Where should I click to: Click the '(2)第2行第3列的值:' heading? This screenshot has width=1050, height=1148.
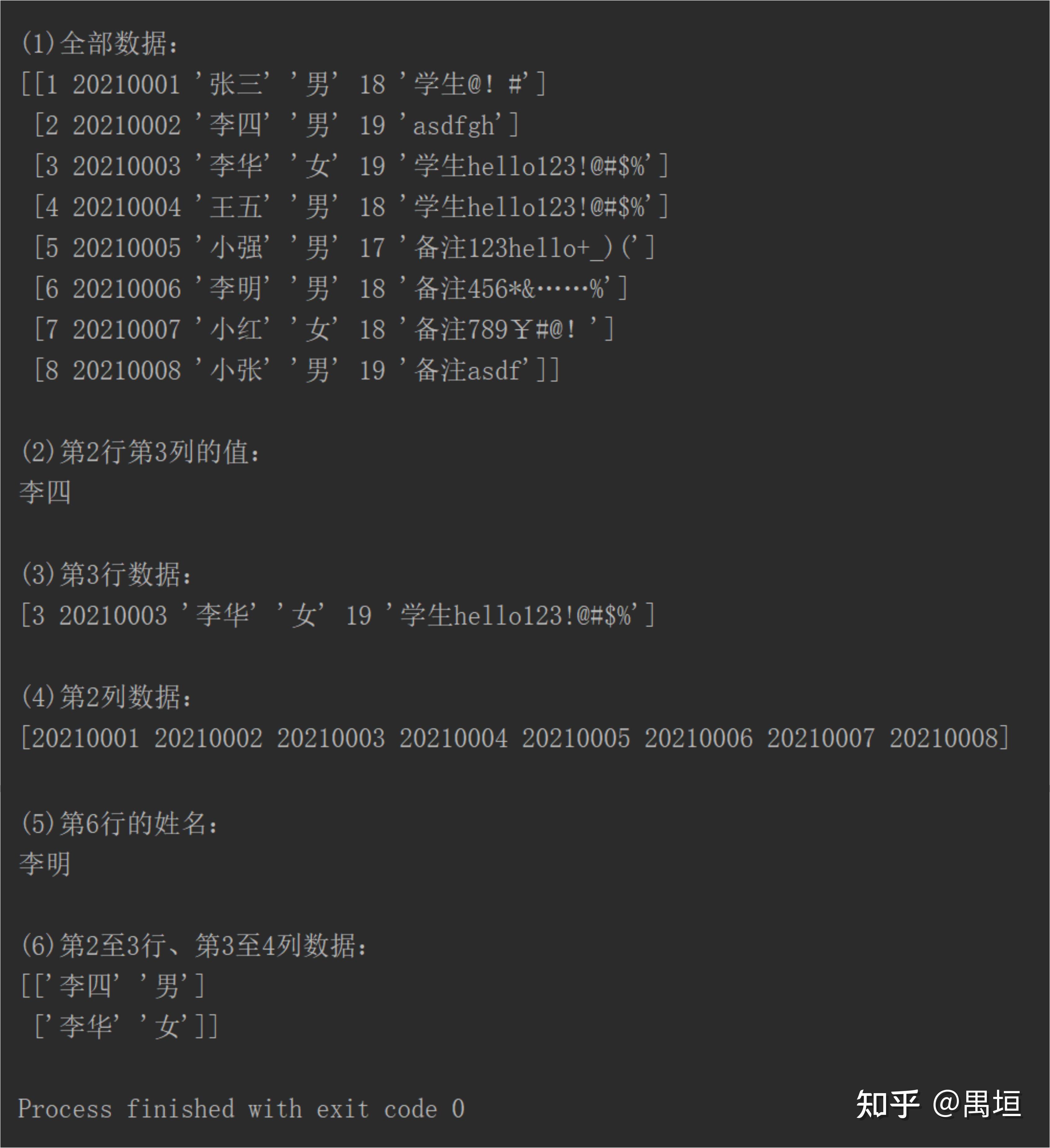[140, 453]
